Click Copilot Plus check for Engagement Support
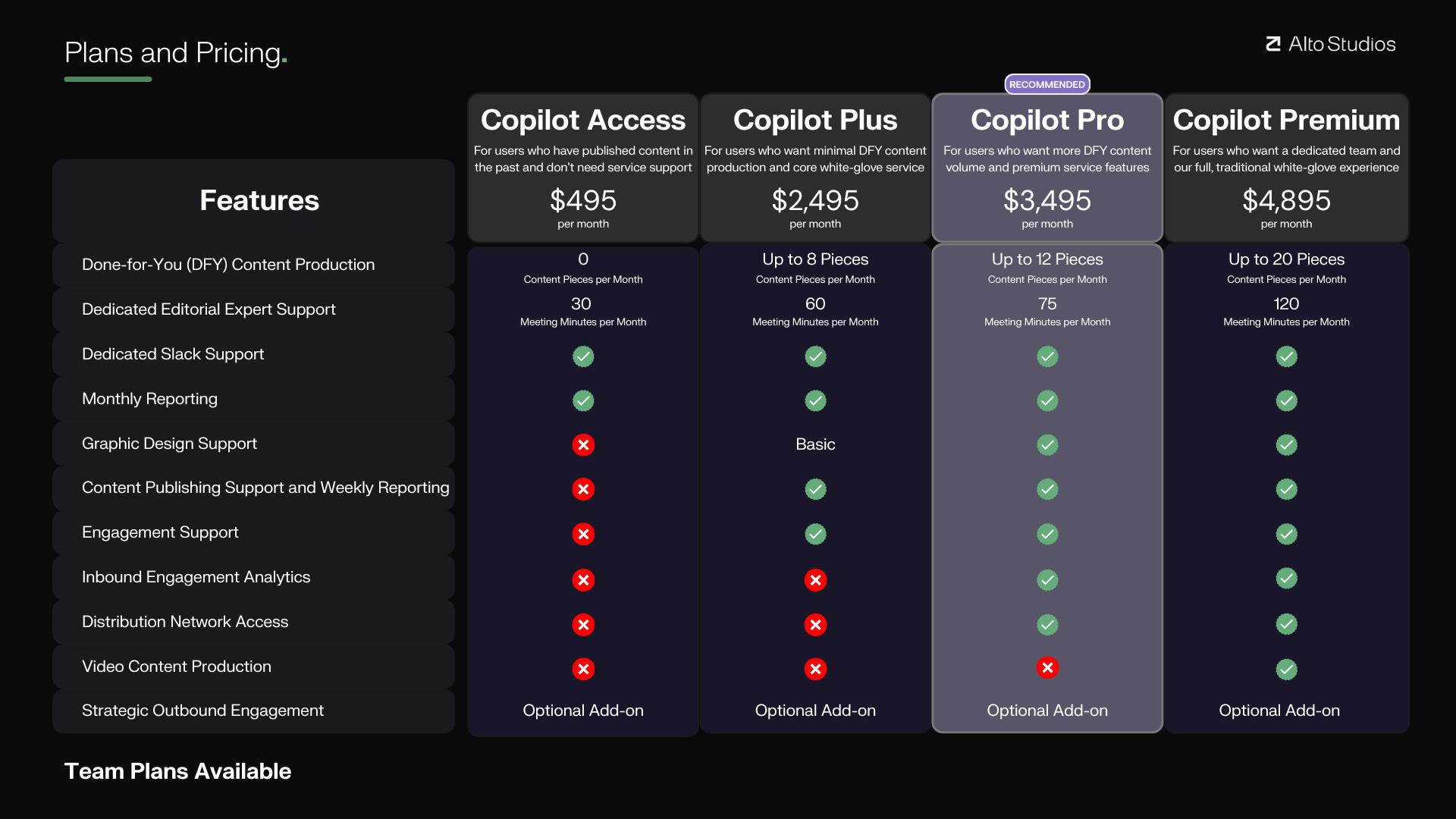This screenshot has width=1456, height=819. click(x=815, y=534)
